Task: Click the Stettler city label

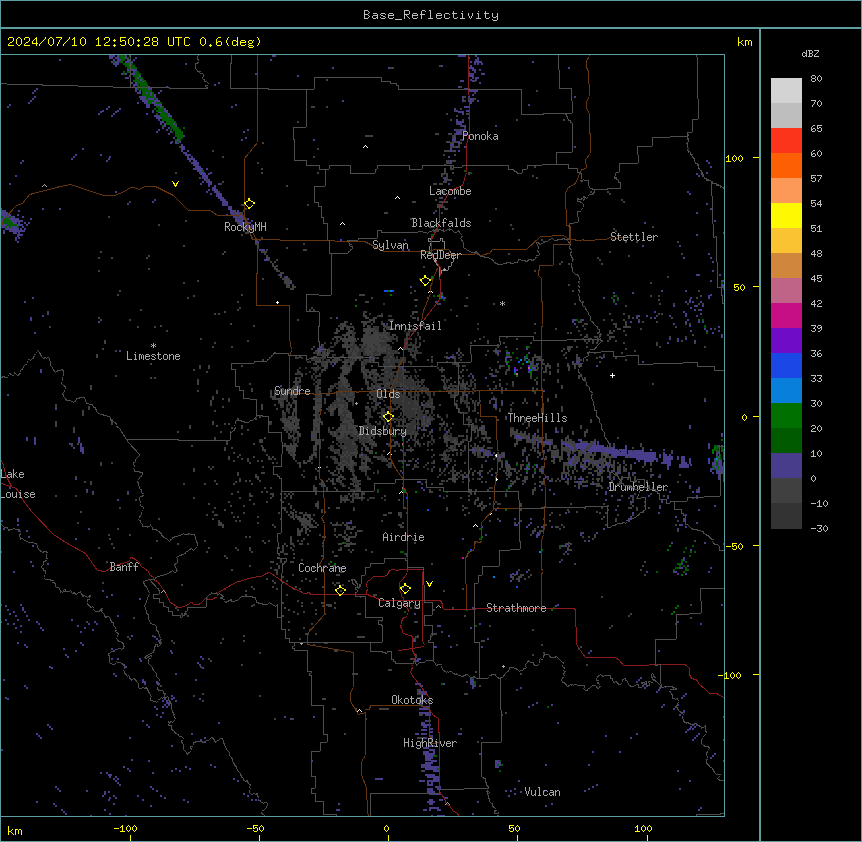Action: [634, 237]
